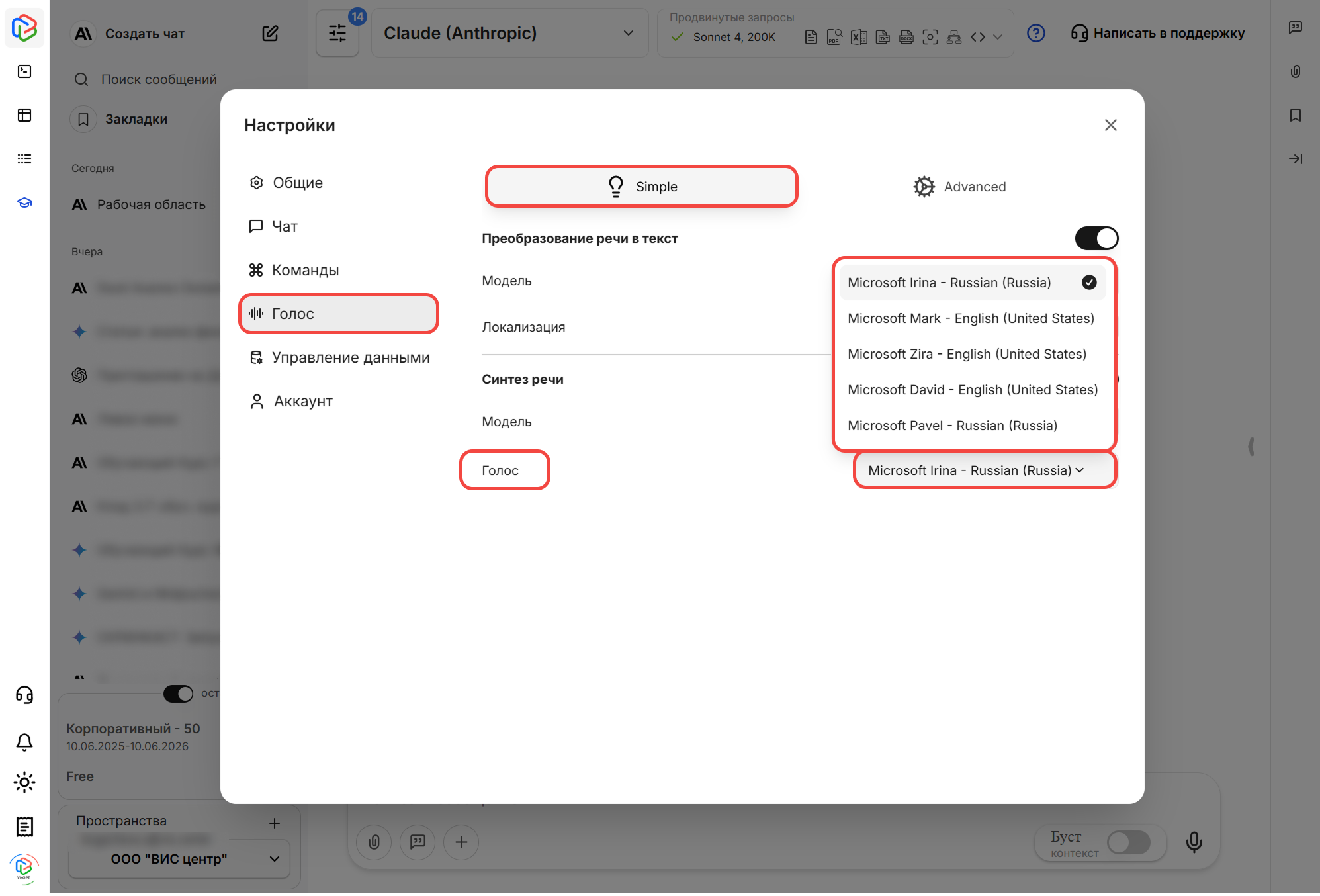The height and width of the screenshot is (896, 1320).
Task: Expand the ООО "ВИС центр" space dropdown
Action: [179, 859]
